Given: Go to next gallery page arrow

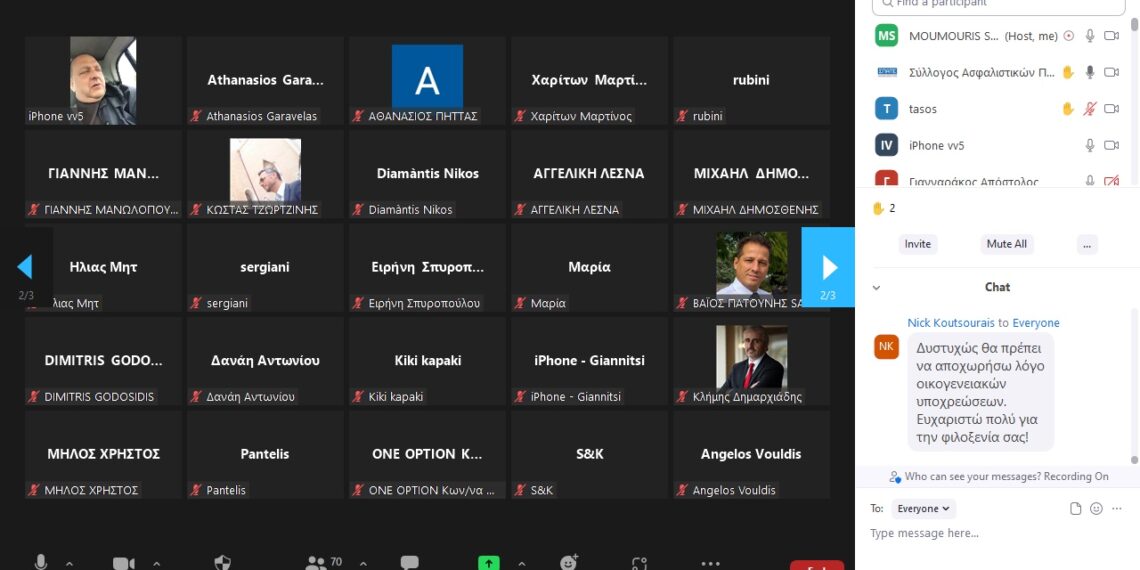Looking at the screenshot, I should (x=828, y=267).
